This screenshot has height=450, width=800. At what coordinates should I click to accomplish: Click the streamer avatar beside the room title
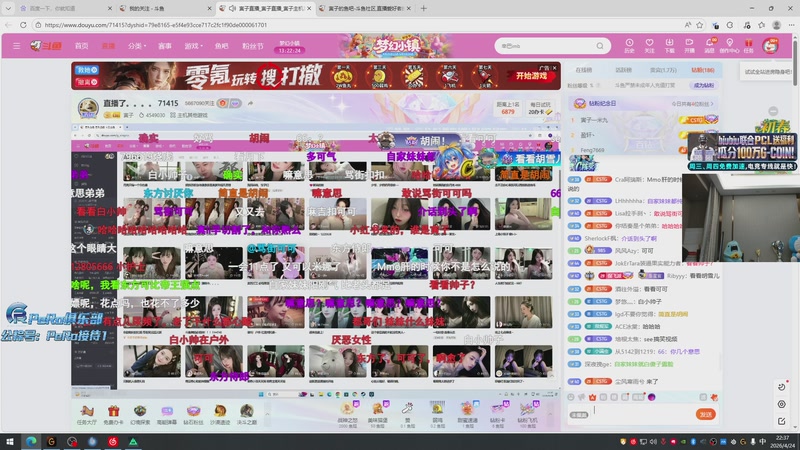[x=88, y=108]
